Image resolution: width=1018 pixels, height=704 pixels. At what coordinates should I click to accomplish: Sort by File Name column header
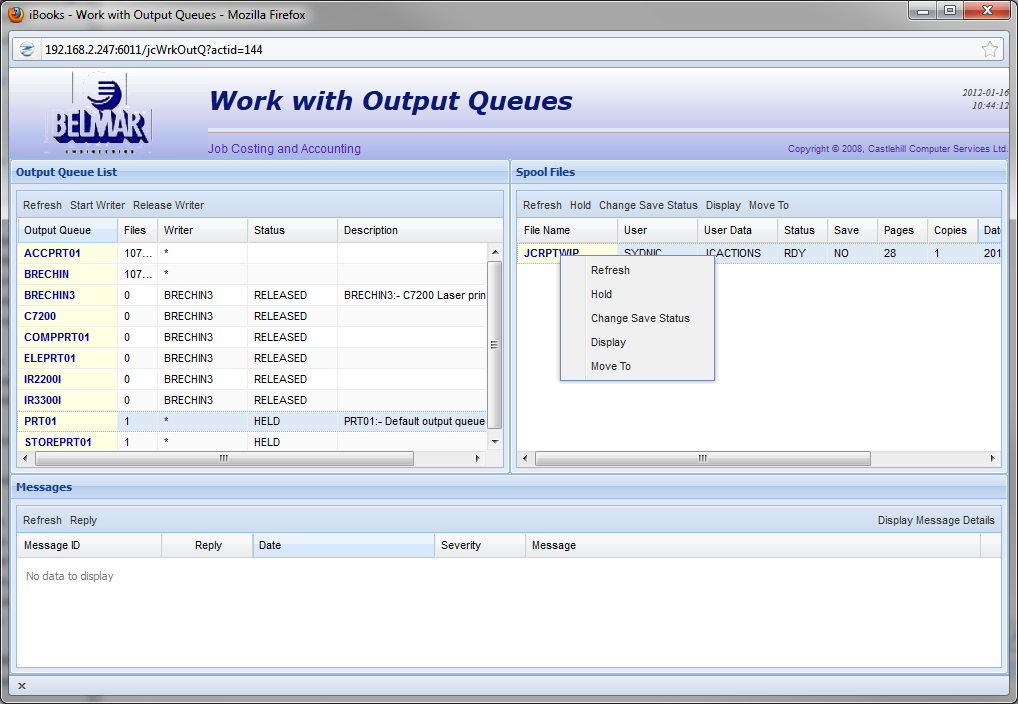click(567, 231)
